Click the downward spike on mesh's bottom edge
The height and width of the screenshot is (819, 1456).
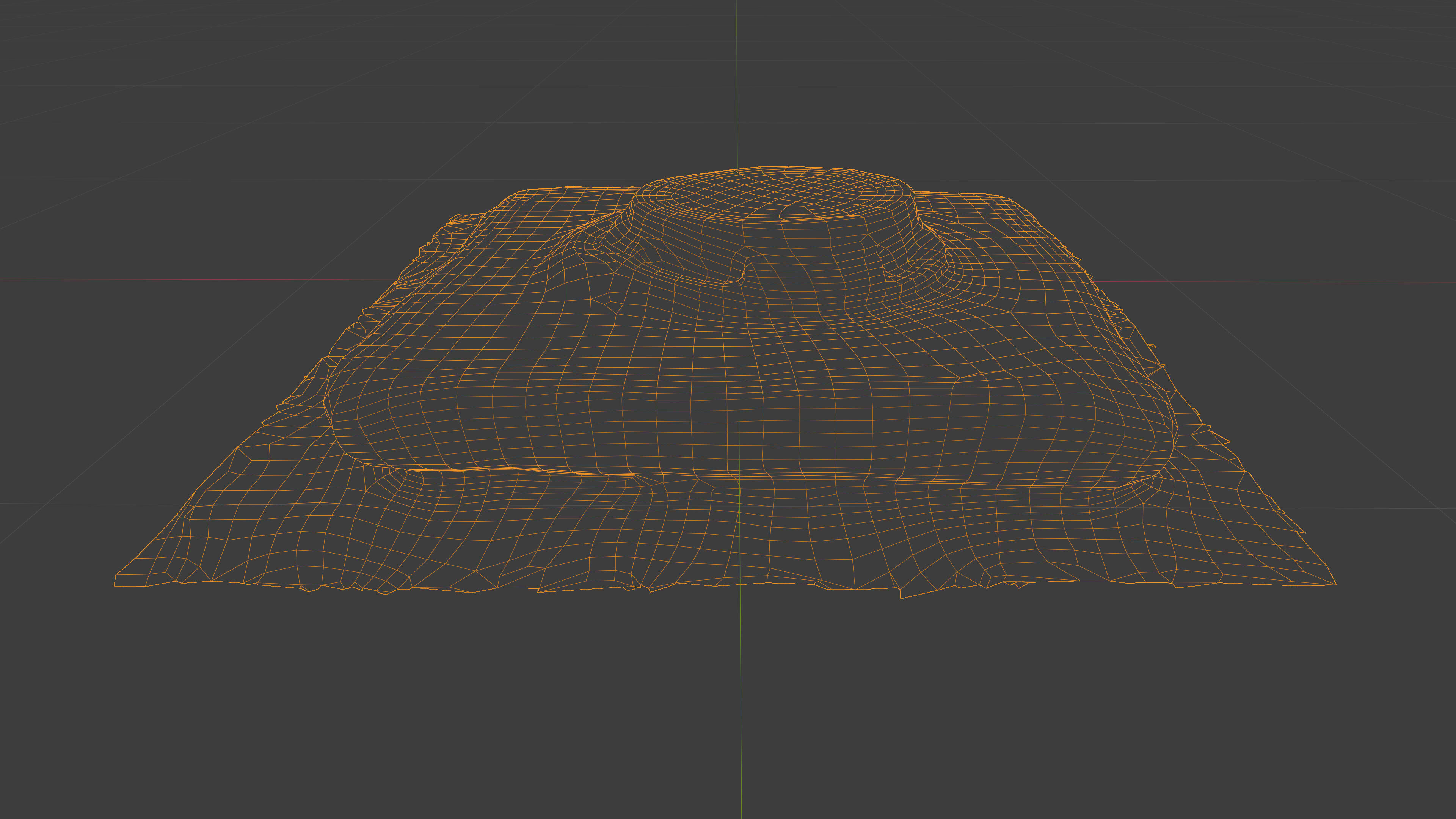click(x=901, y=597)
